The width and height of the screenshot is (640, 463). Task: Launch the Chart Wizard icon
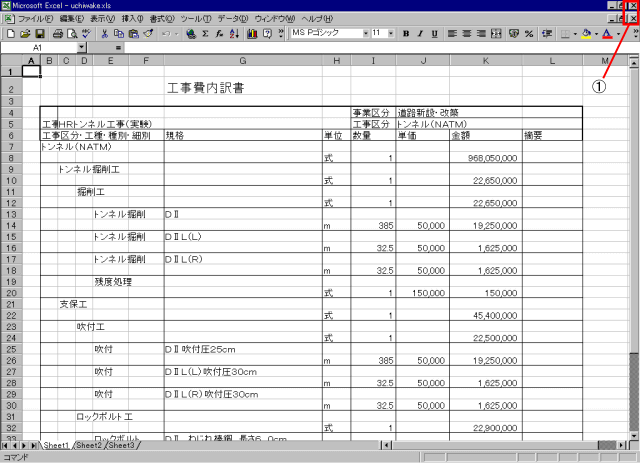pos(251,33)
